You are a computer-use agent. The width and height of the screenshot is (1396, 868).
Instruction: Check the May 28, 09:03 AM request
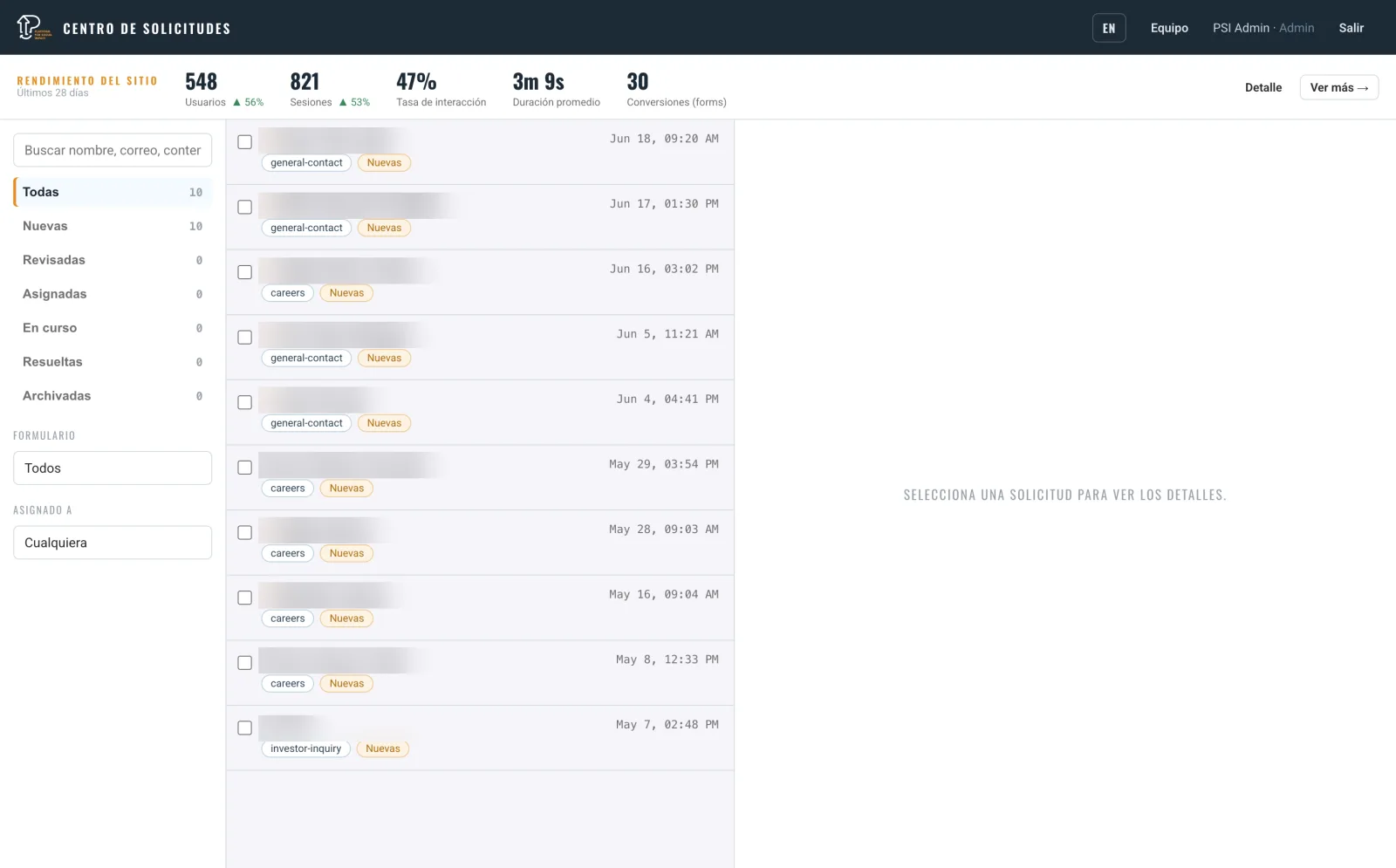(245, 533)
